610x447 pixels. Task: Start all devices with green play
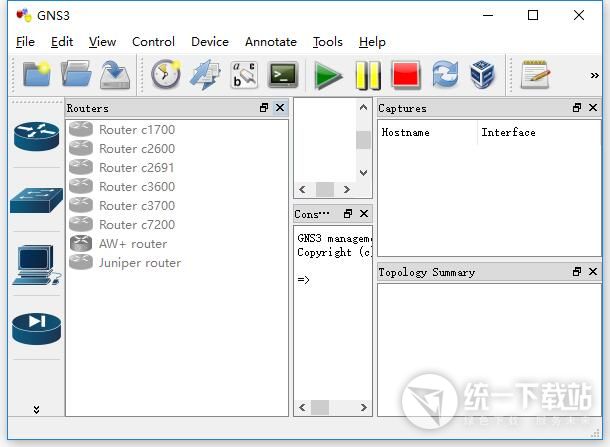328,75
